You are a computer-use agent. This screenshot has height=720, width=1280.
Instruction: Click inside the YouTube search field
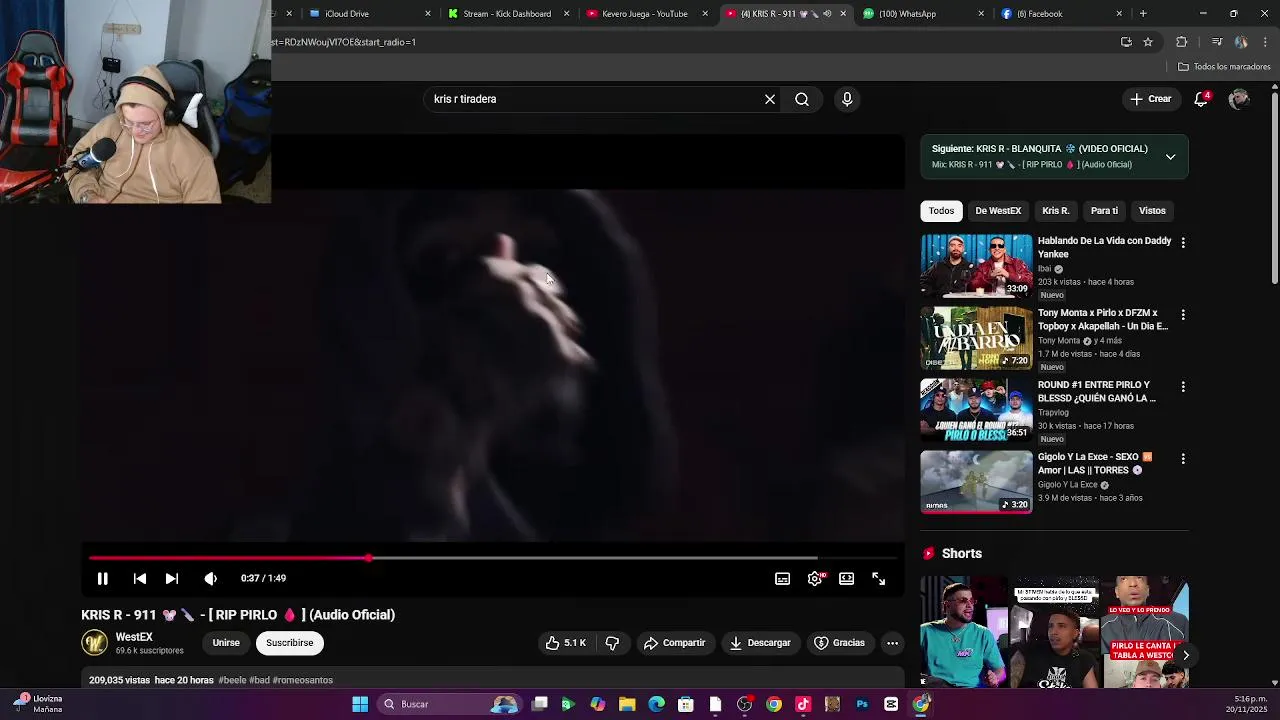[x=590, y=99]
